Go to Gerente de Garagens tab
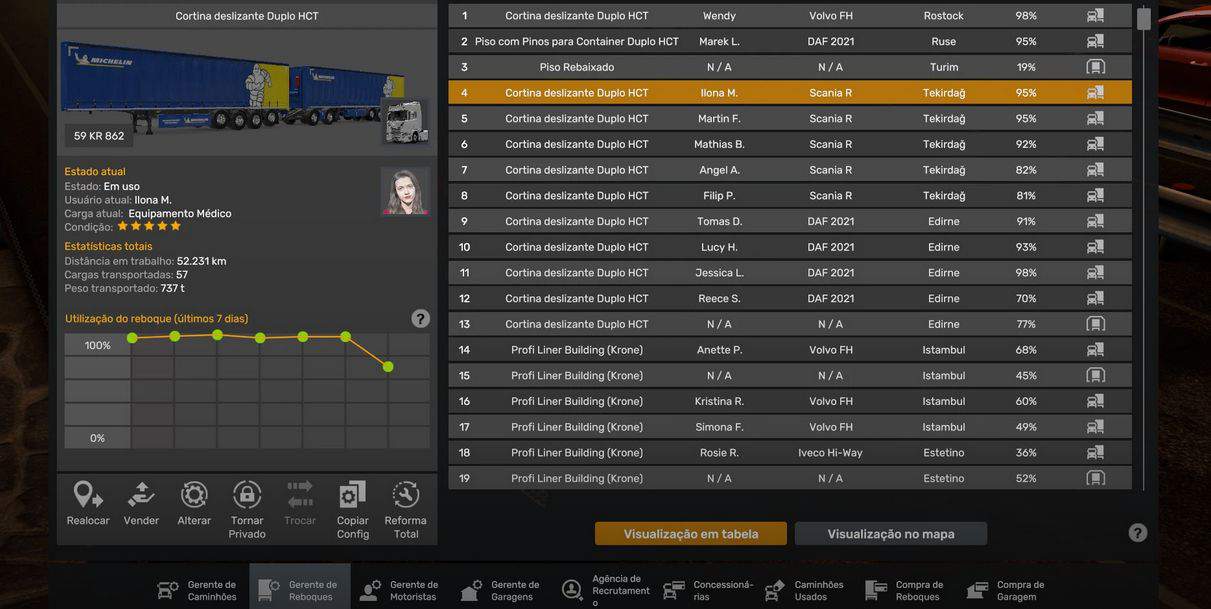1211x609 pixels. tap(501, 590)
